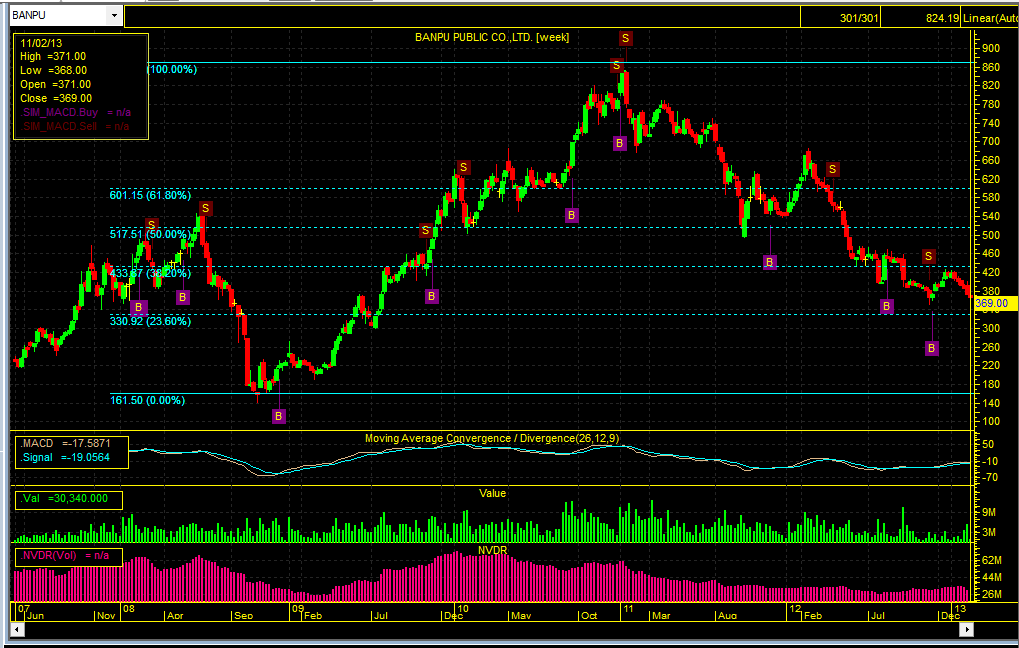Select the 330.92 (23.60%) Fibonacci label
1019x648 pixels.
[150, 321]
